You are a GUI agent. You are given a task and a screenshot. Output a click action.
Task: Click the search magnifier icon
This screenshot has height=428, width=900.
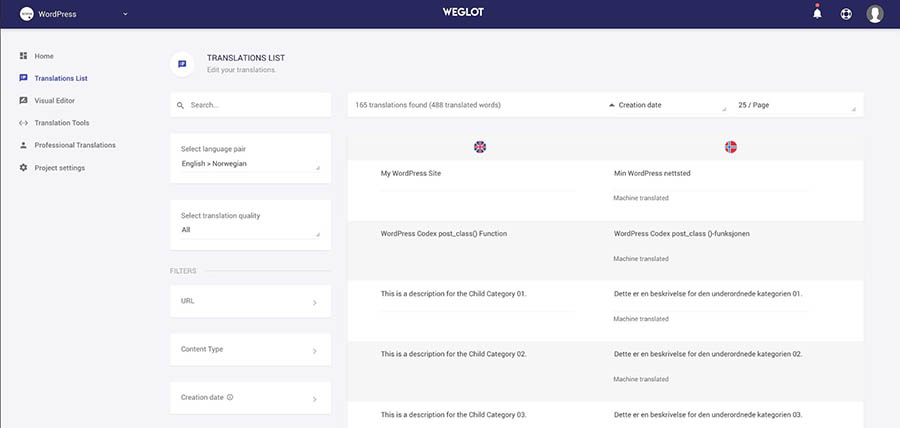coord(181,106)
